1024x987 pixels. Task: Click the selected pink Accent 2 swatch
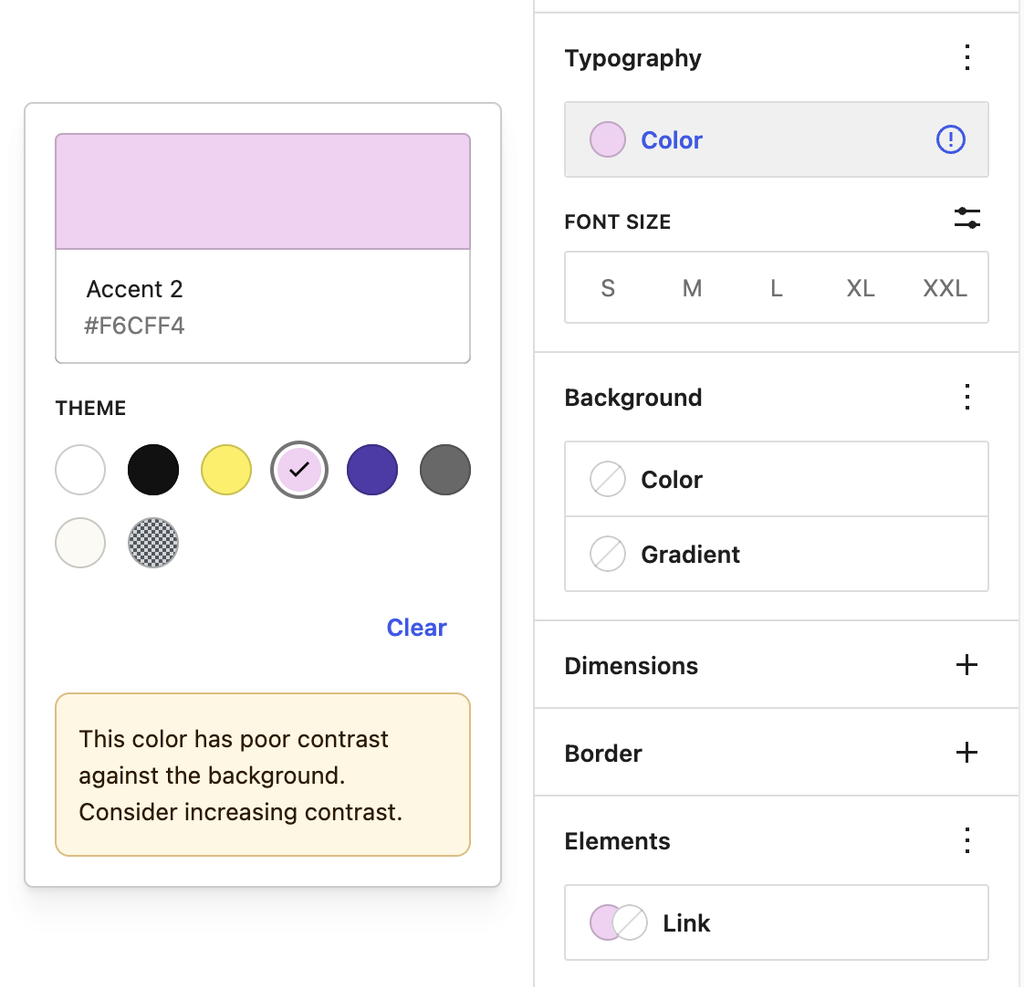click(299, 470)
